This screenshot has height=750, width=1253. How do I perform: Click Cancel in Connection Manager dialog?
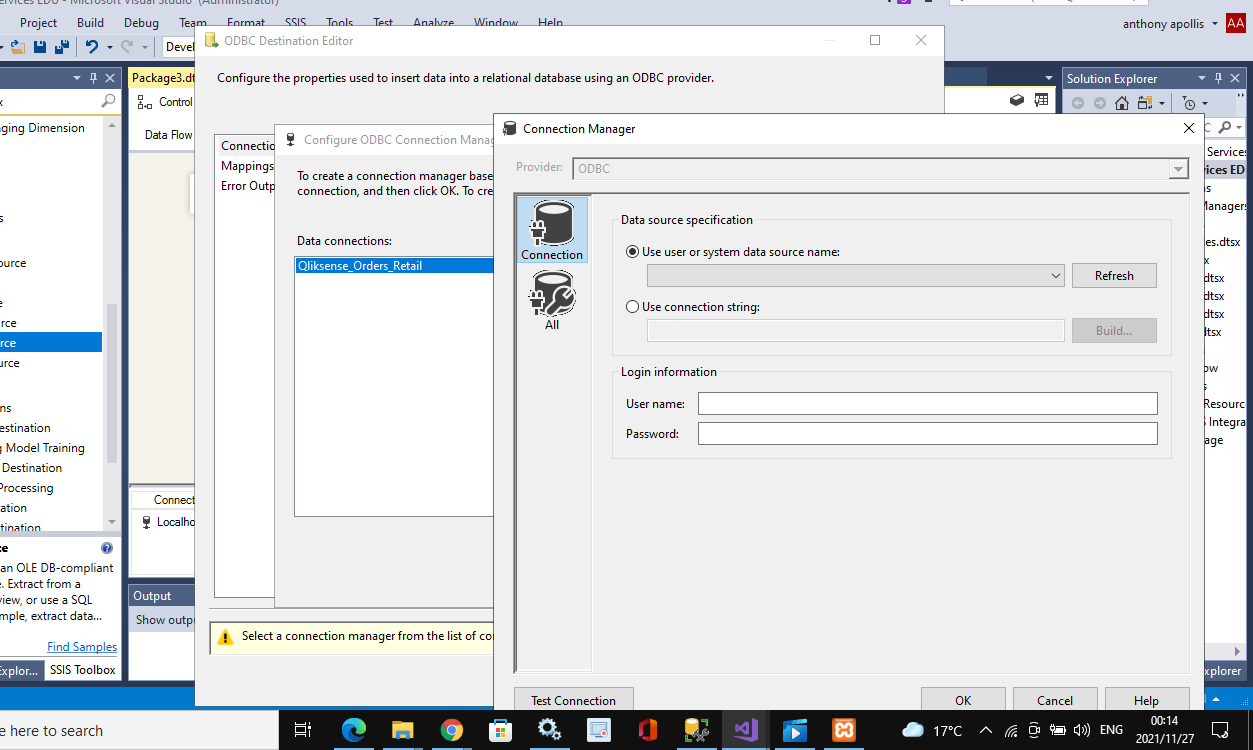tap(1055, 700)
